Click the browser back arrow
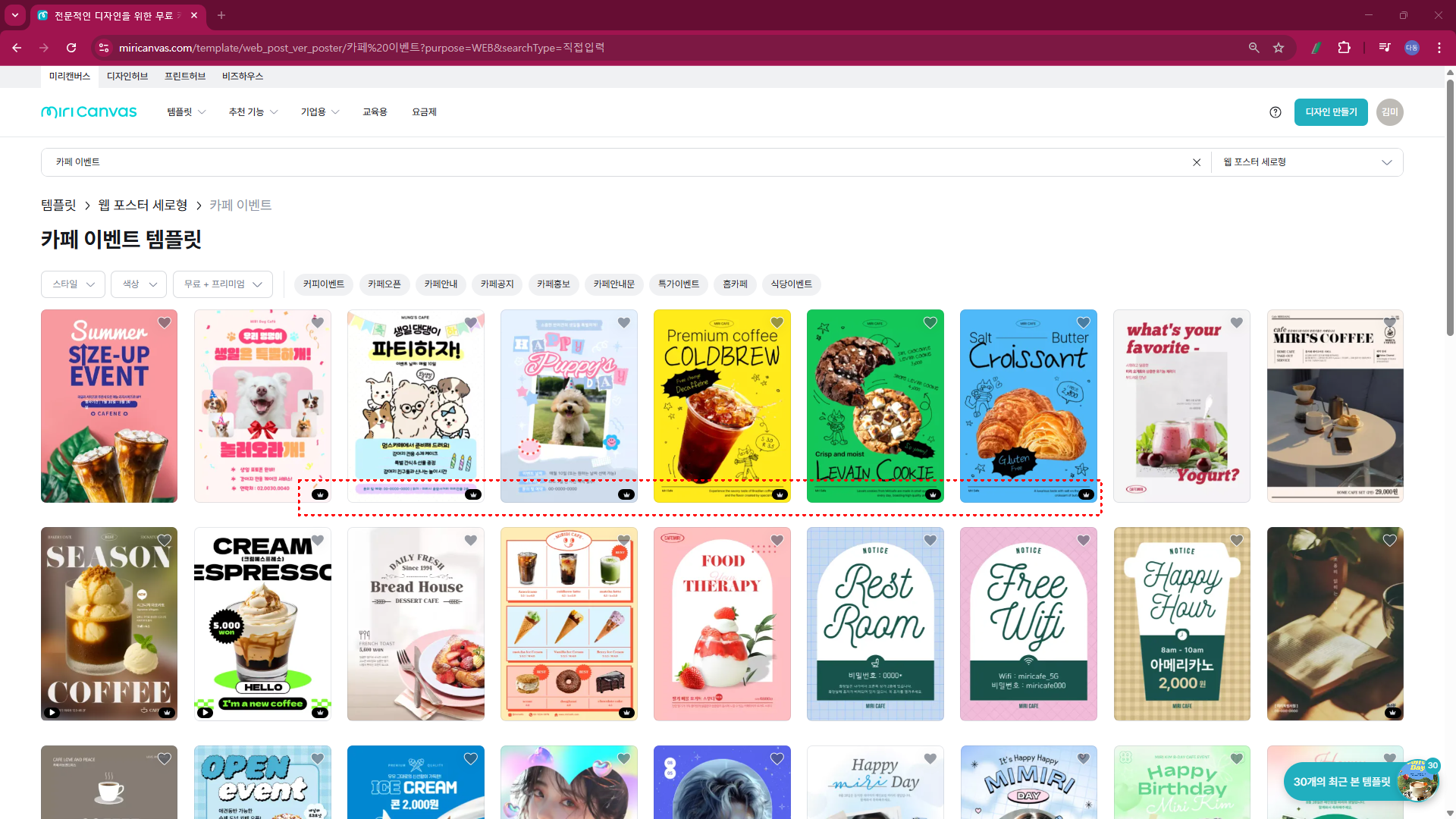This screenshot has width=1456, height=819. [x=17, y=48]
